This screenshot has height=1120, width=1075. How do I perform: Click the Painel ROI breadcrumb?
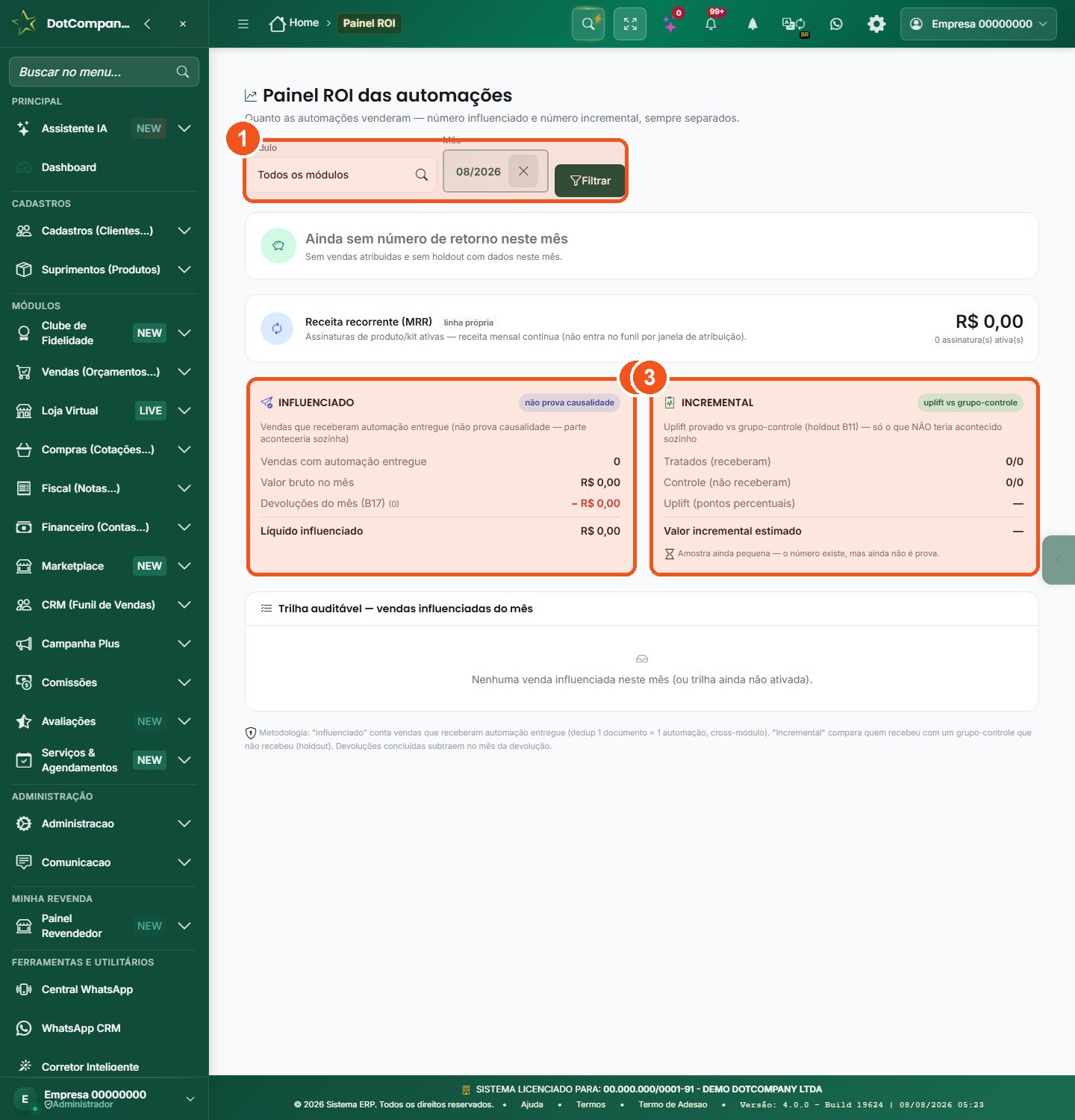point(370,23)
